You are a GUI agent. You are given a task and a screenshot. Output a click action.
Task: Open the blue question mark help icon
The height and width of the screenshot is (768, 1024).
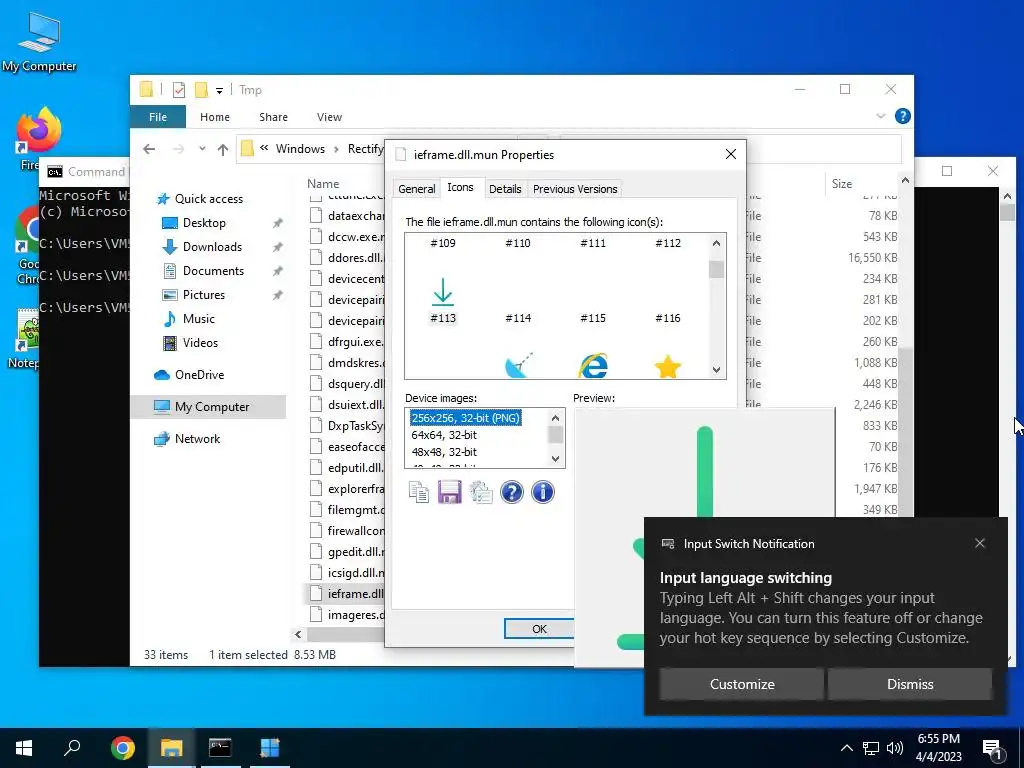point(511,492)
